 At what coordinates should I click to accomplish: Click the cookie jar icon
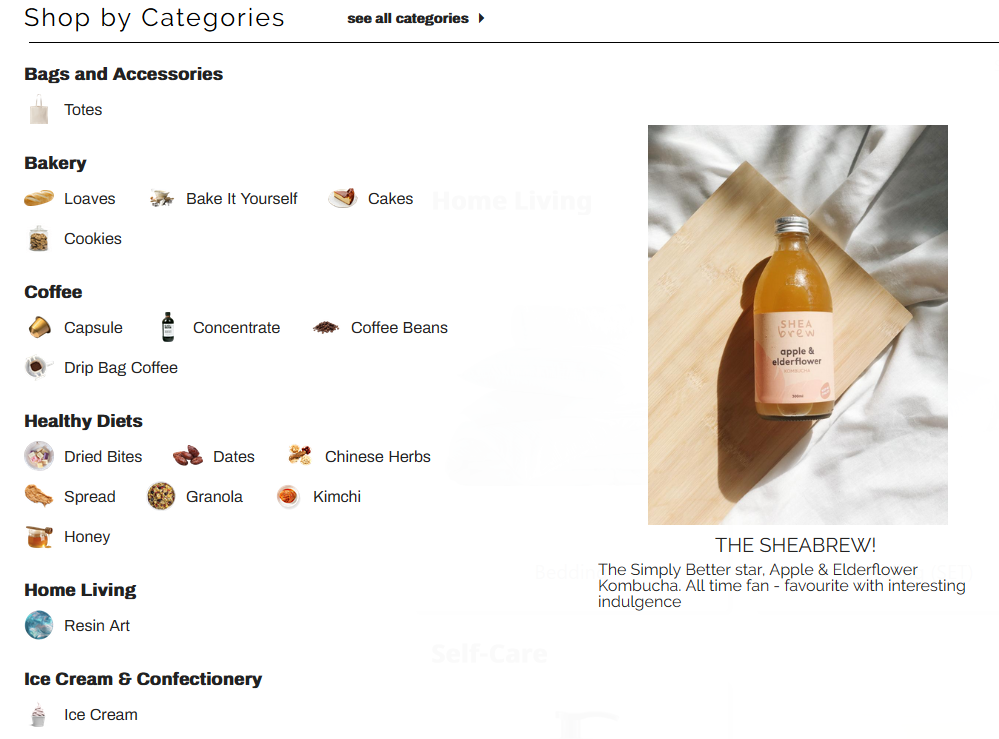39,238
